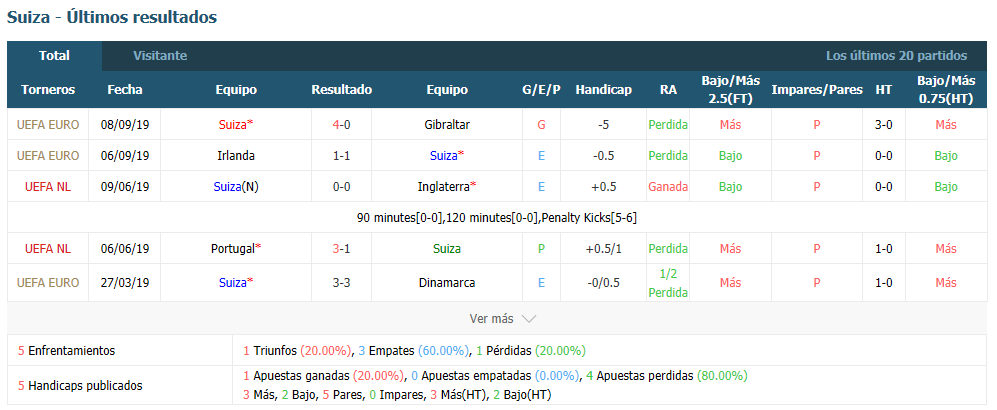Switch to the Visitante tab

point(160,56)
